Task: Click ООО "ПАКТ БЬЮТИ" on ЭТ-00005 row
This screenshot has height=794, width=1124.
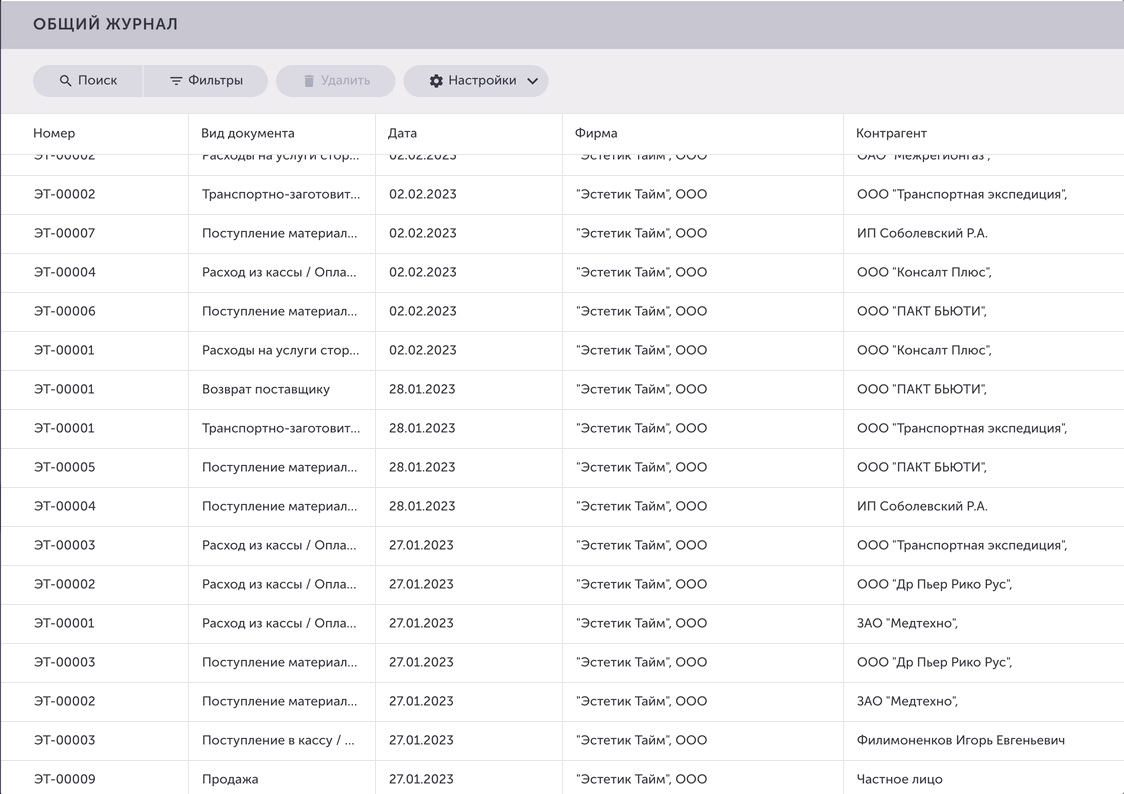Action: coord(922,467)
